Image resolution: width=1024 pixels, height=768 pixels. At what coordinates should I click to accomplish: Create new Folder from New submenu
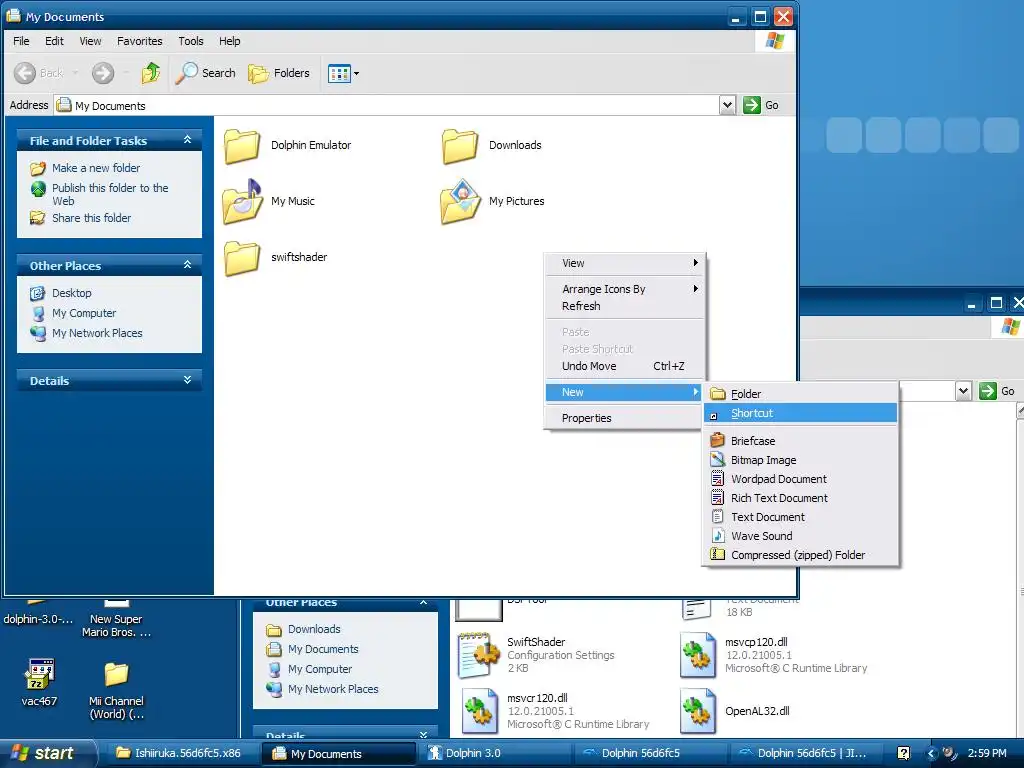click(801, 394)
